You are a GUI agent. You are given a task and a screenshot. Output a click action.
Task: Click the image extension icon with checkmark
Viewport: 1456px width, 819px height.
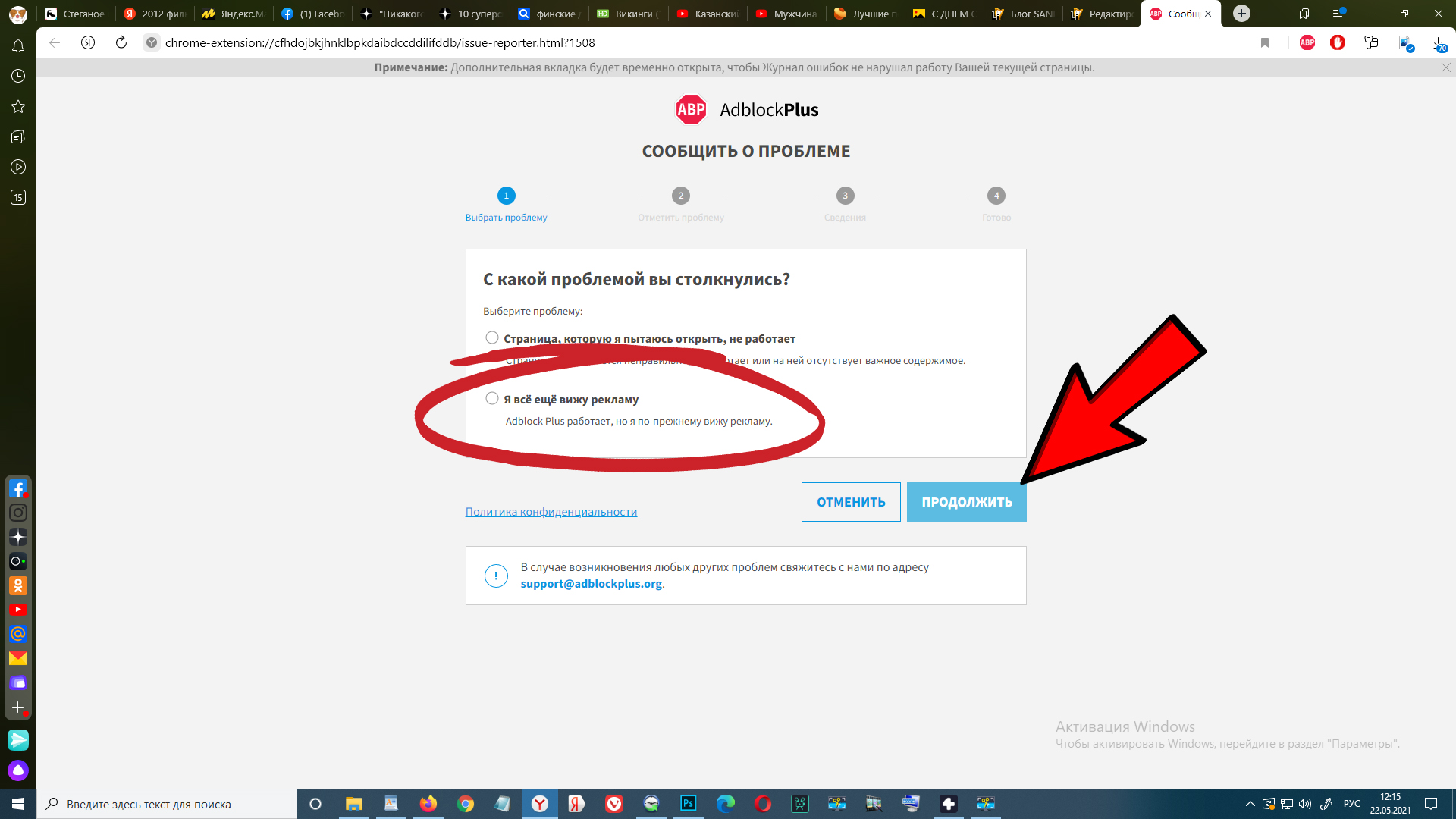coord(1406,44)
